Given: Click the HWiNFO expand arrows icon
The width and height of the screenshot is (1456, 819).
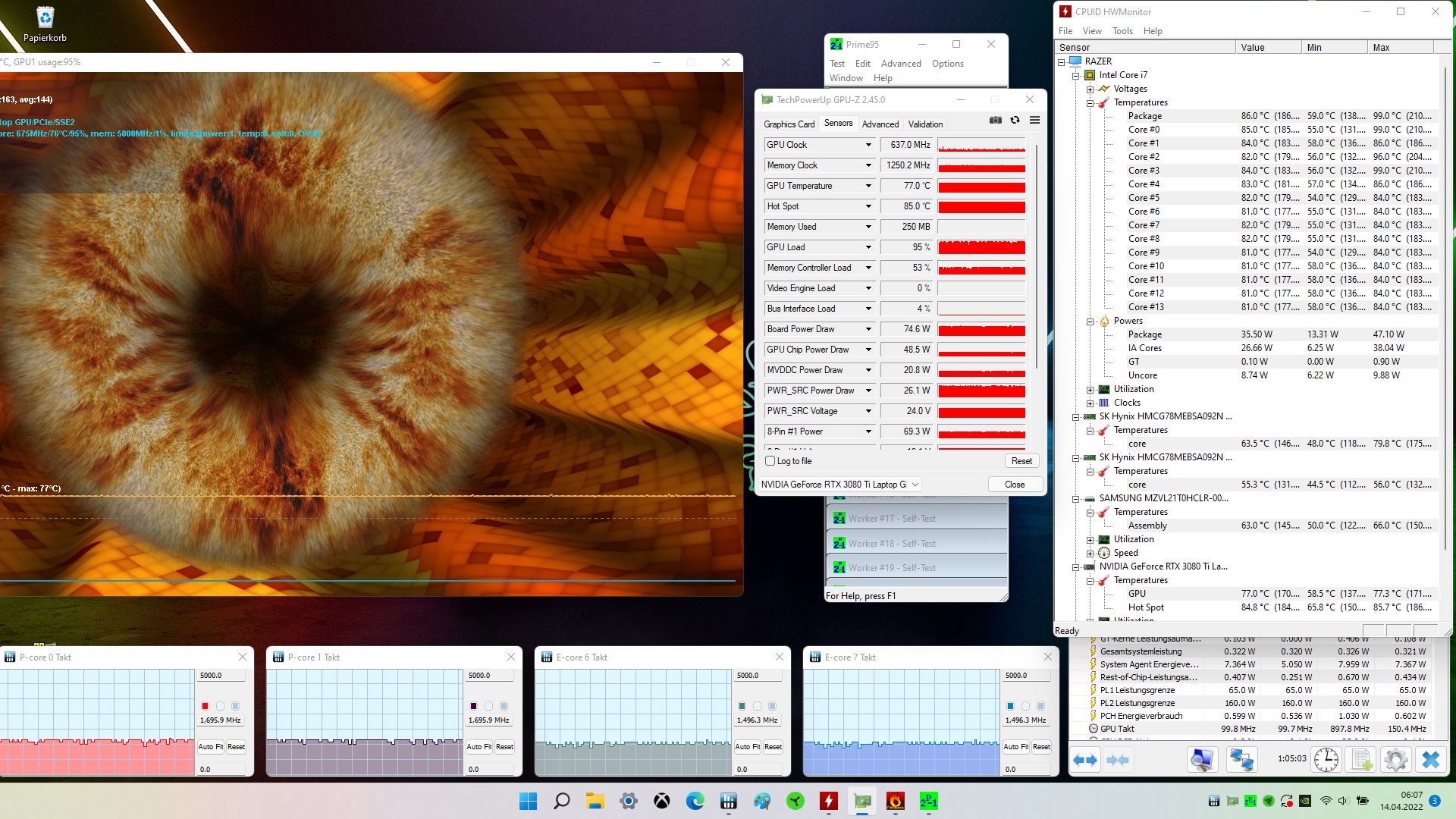Looking at the screenshot, I should tap(1085, 759).
